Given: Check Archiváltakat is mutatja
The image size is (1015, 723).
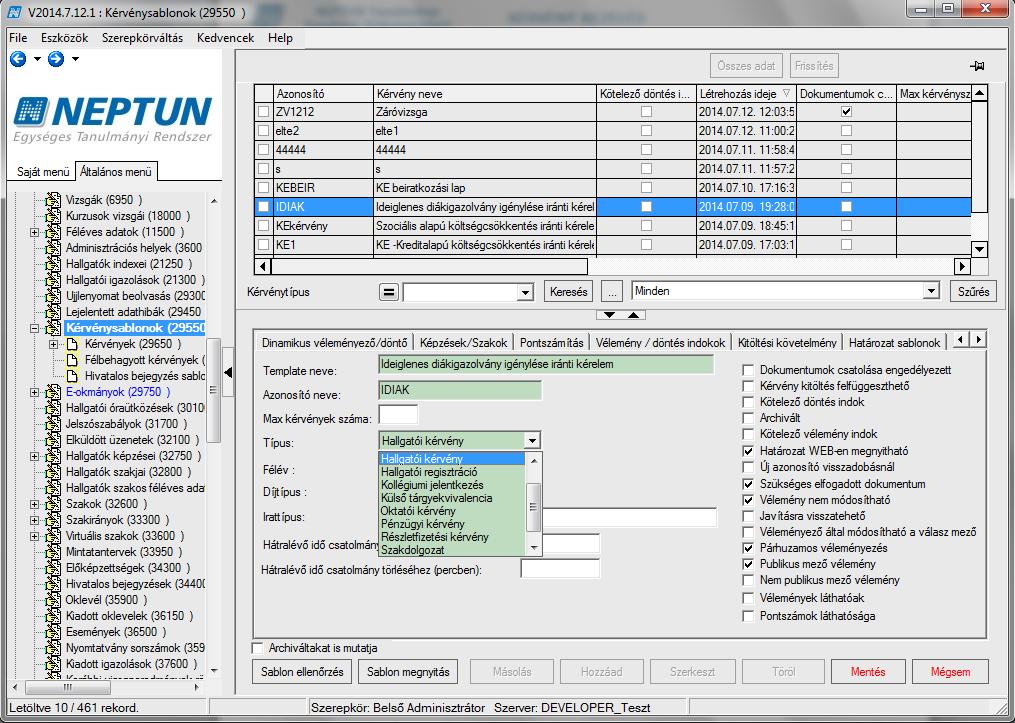Looking at the screenshot, I should pos(258,648).
